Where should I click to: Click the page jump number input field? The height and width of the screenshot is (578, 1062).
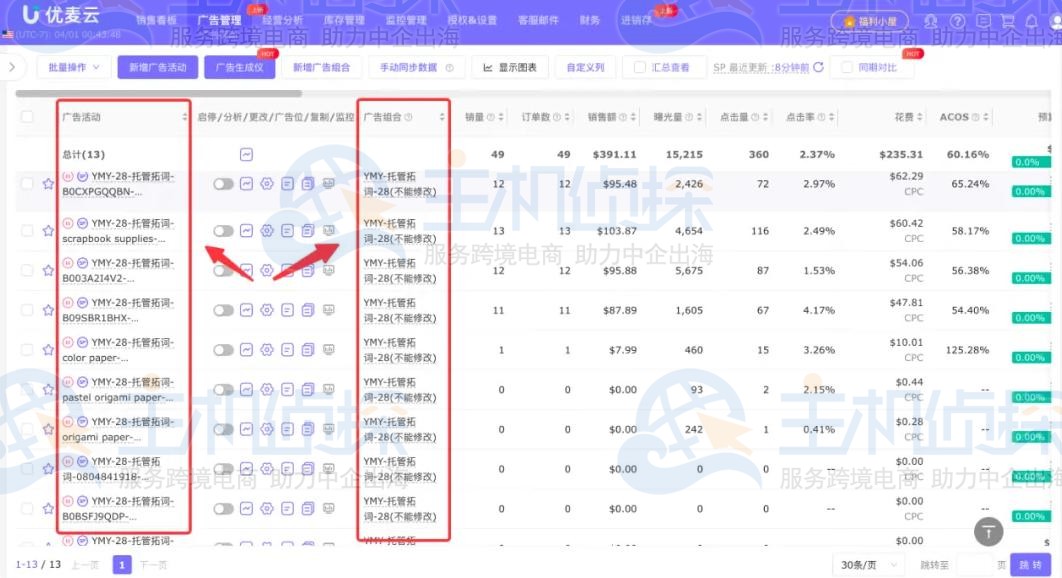tap(980, 565)
